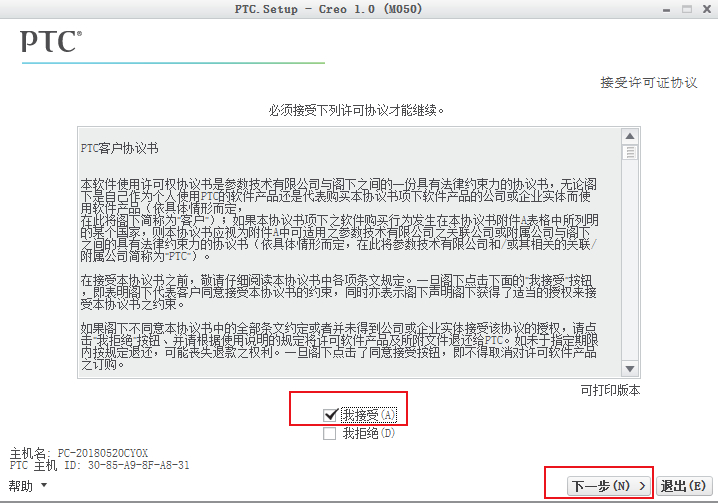718x503 pixels.
Task: Open the 可打印版本 link
Action: (x=610, y=390)
